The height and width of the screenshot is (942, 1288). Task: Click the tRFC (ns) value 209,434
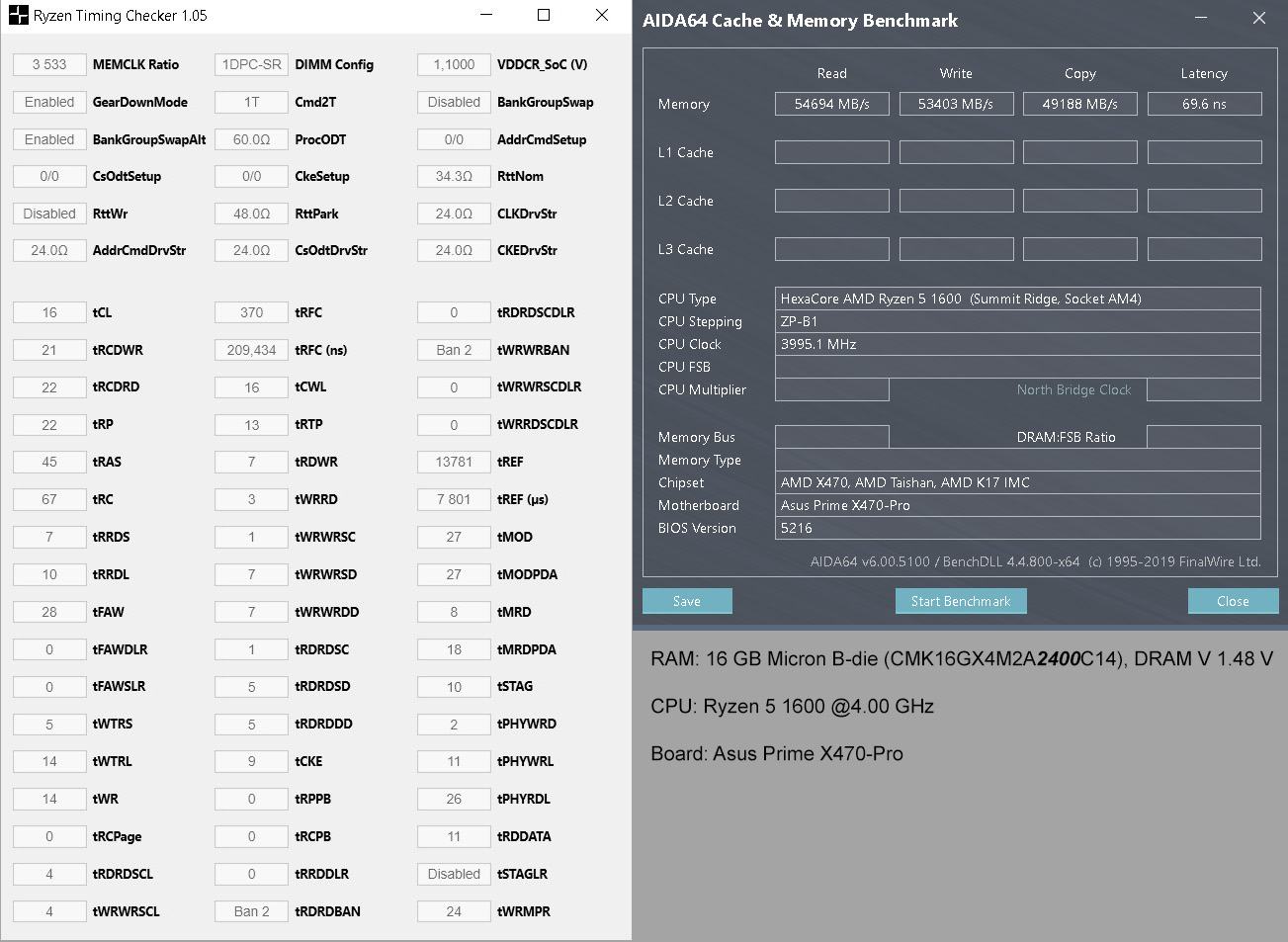click(251, 350)
